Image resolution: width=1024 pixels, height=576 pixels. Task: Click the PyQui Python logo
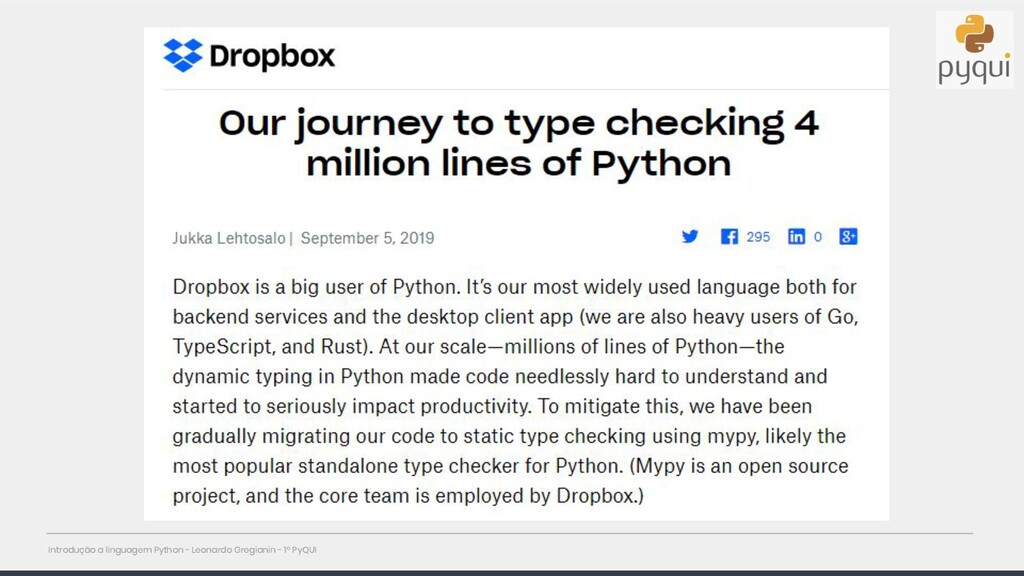(x=974, y=50)
